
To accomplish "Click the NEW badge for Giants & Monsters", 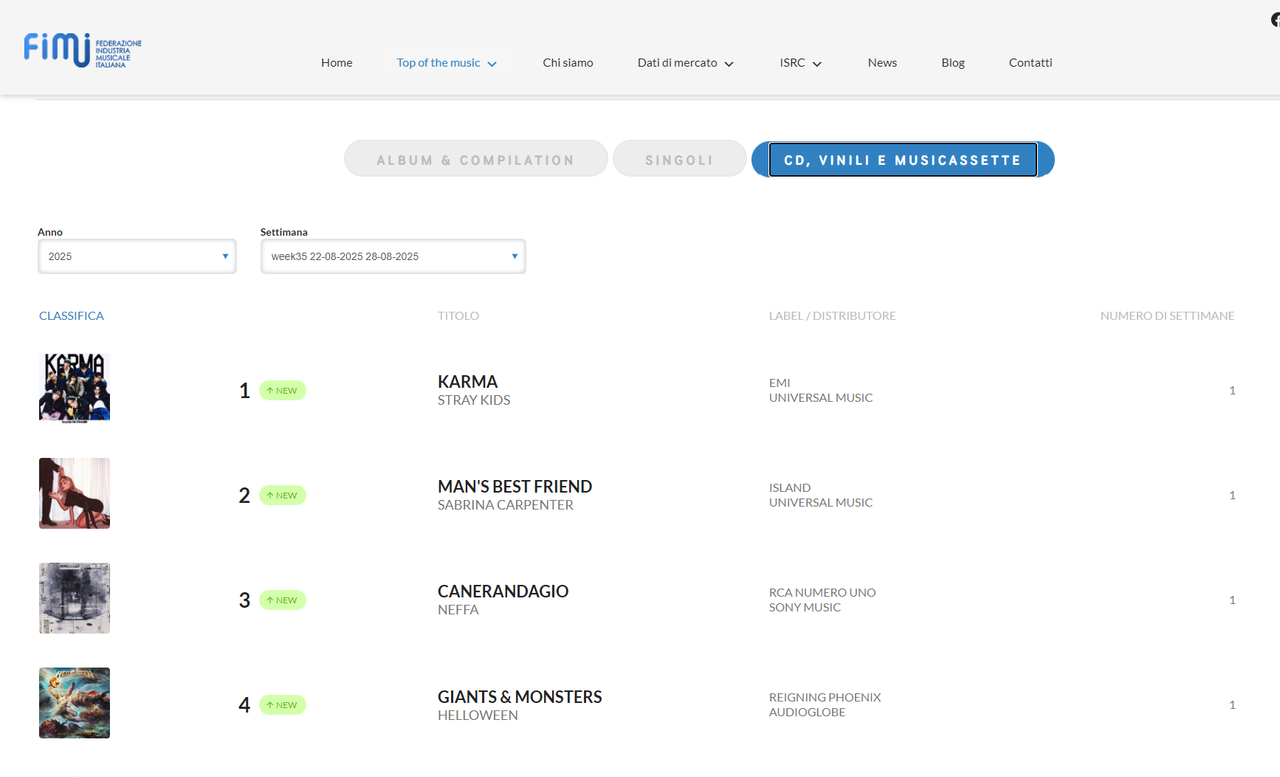I will pos(282,705).
